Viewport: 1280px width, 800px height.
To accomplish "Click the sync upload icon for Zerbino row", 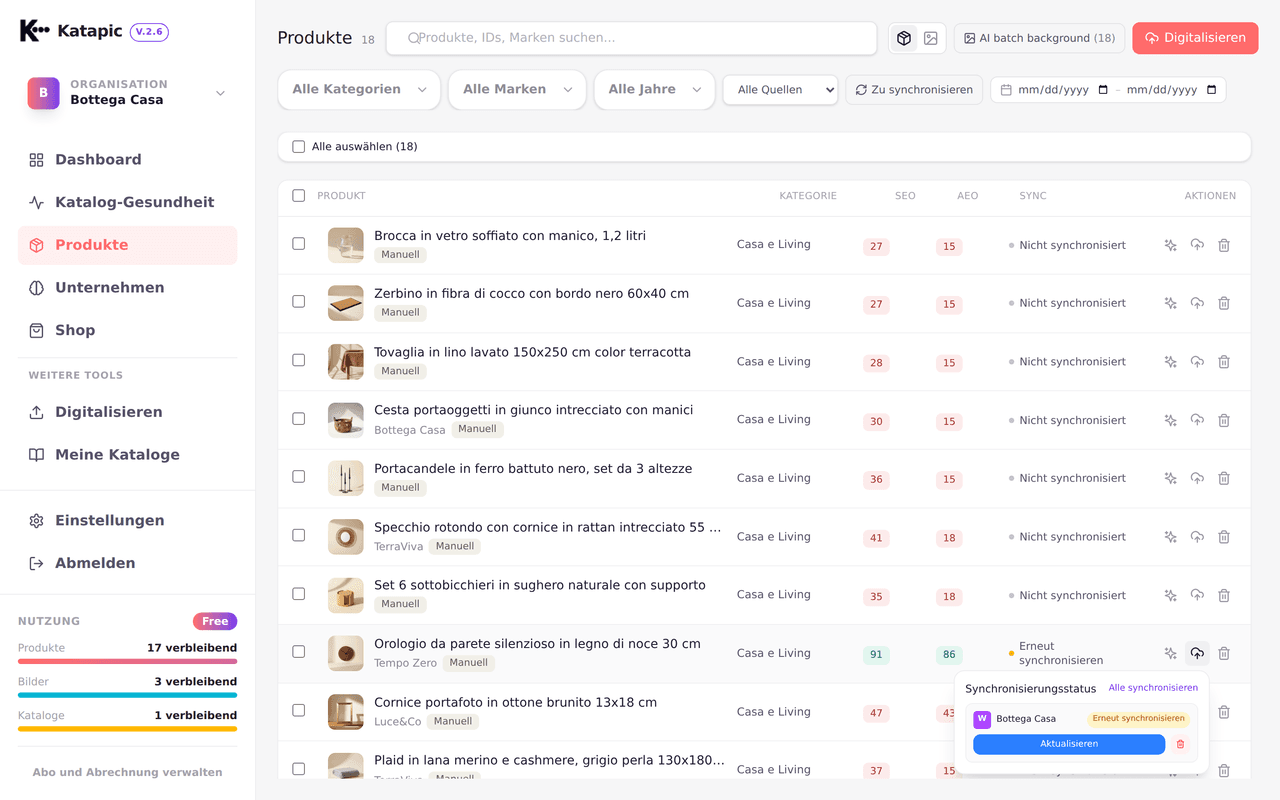I will point(1197,303).
